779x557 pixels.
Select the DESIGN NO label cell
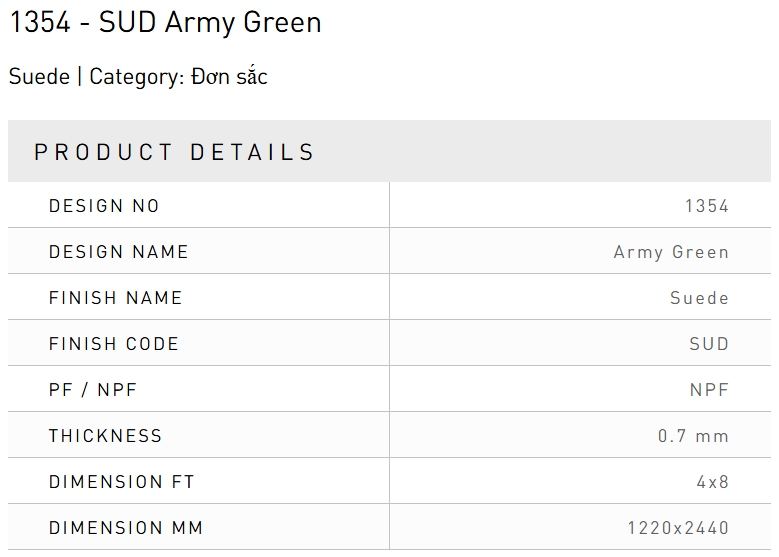click(x=104, y=206)
